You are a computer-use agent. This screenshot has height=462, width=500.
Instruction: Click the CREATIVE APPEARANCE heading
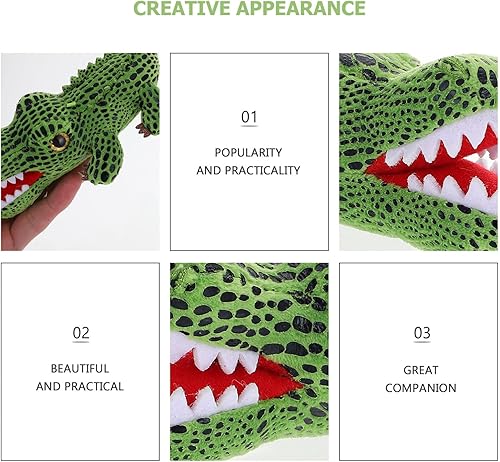(x=249, y=7)
